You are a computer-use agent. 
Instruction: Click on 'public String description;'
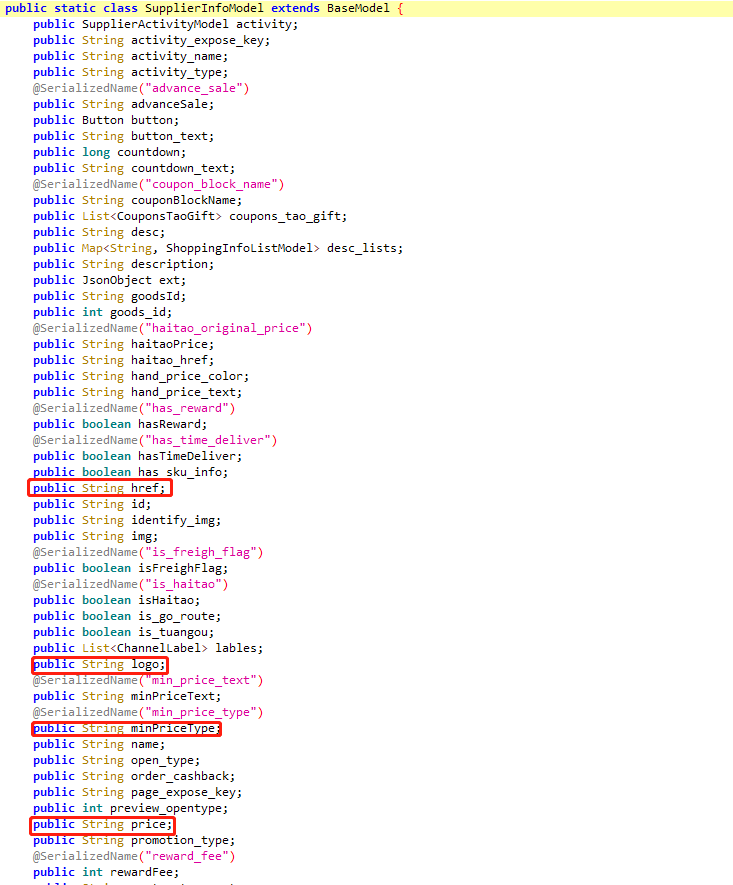click(124, 264)
